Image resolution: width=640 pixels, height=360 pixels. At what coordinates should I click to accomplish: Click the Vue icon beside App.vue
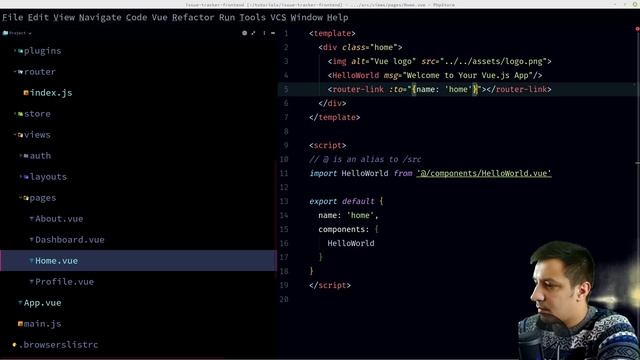(x=20, y=302)
